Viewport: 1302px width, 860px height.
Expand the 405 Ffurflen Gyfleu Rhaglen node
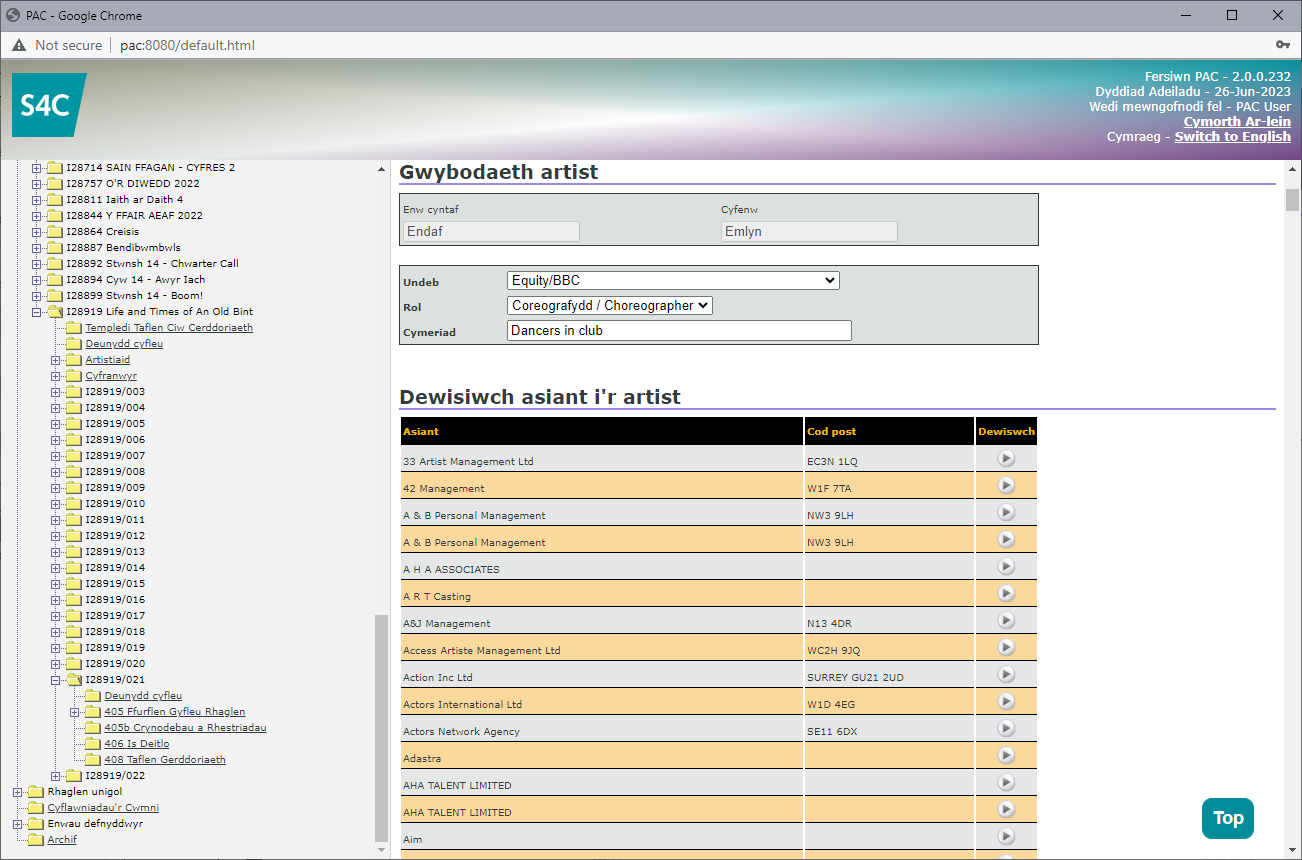75,712
